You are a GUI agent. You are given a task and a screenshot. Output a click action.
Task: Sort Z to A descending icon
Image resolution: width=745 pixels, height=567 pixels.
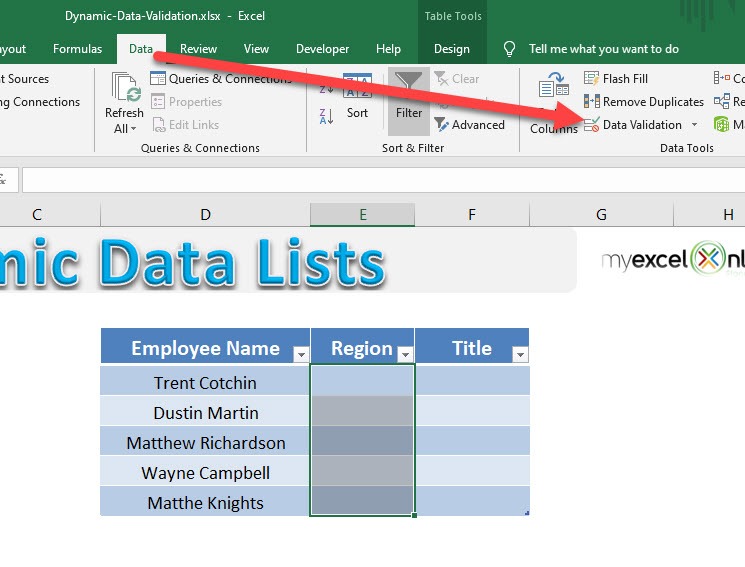(326, 116)
